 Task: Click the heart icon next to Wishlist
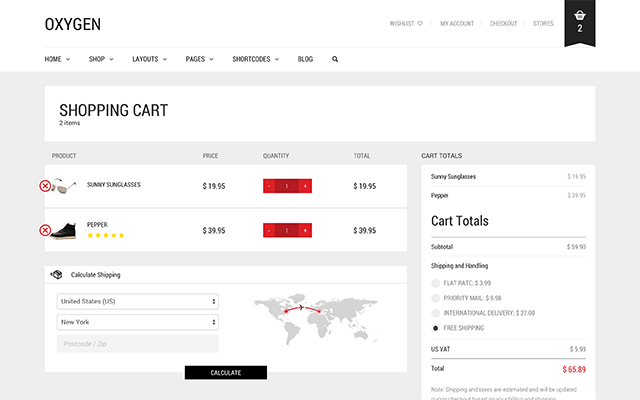420,24
